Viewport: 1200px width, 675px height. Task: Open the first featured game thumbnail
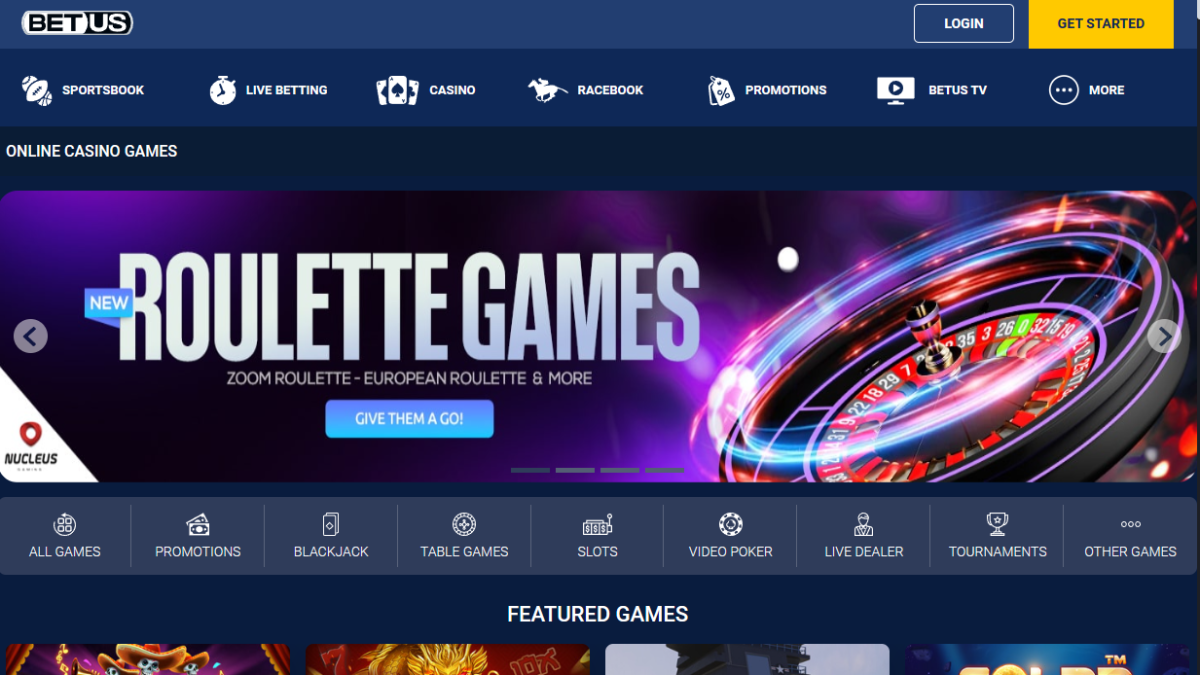click(147, 659)
